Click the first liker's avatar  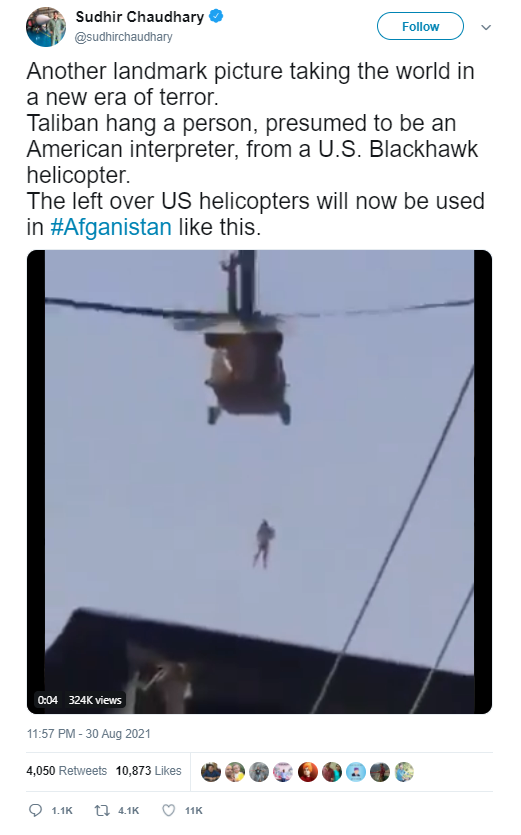pyautogui.click(x=211, y=772)
